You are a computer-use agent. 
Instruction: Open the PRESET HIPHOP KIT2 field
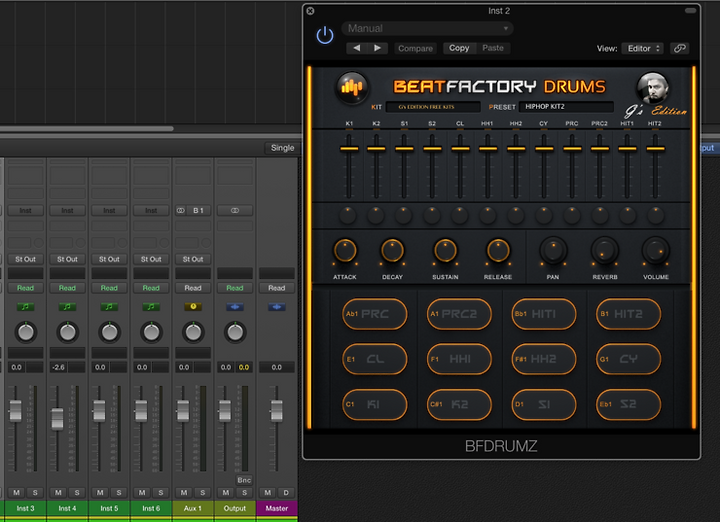(x=566, y=107)
